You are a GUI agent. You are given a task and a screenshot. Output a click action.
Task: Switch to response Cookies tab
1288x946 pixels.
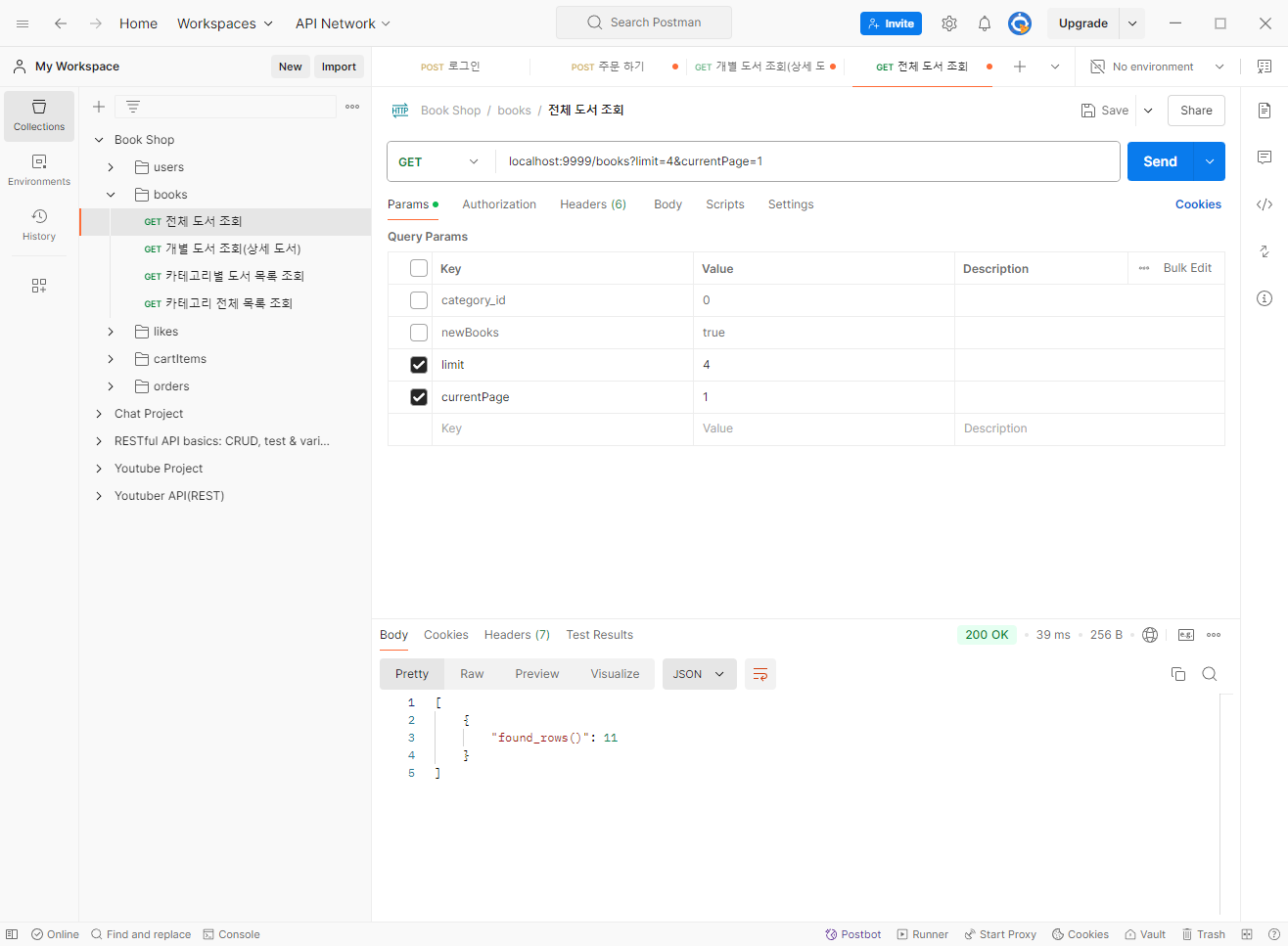[x=446, y=635]
